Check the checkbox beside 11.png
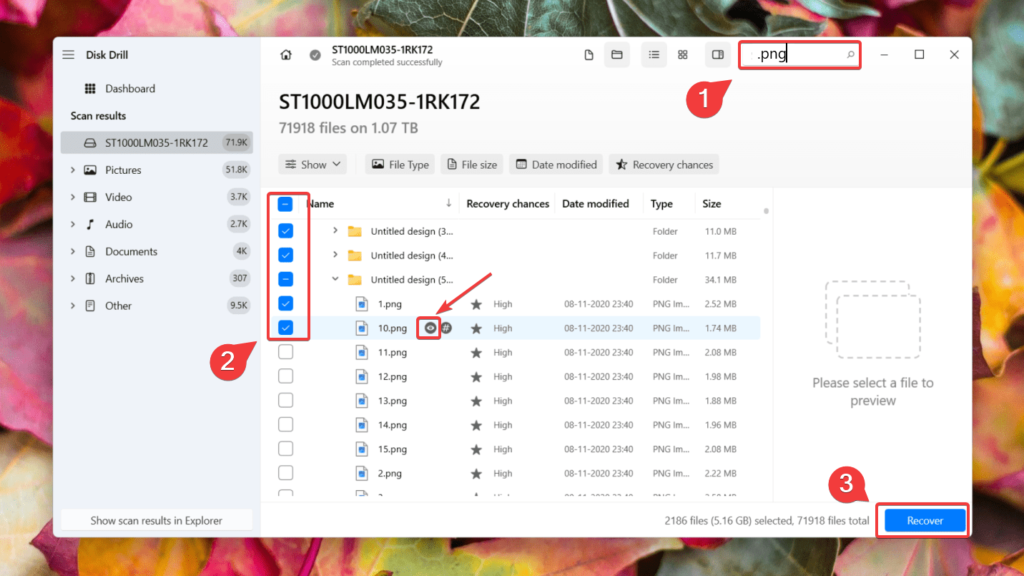 (x=287, y=351)
